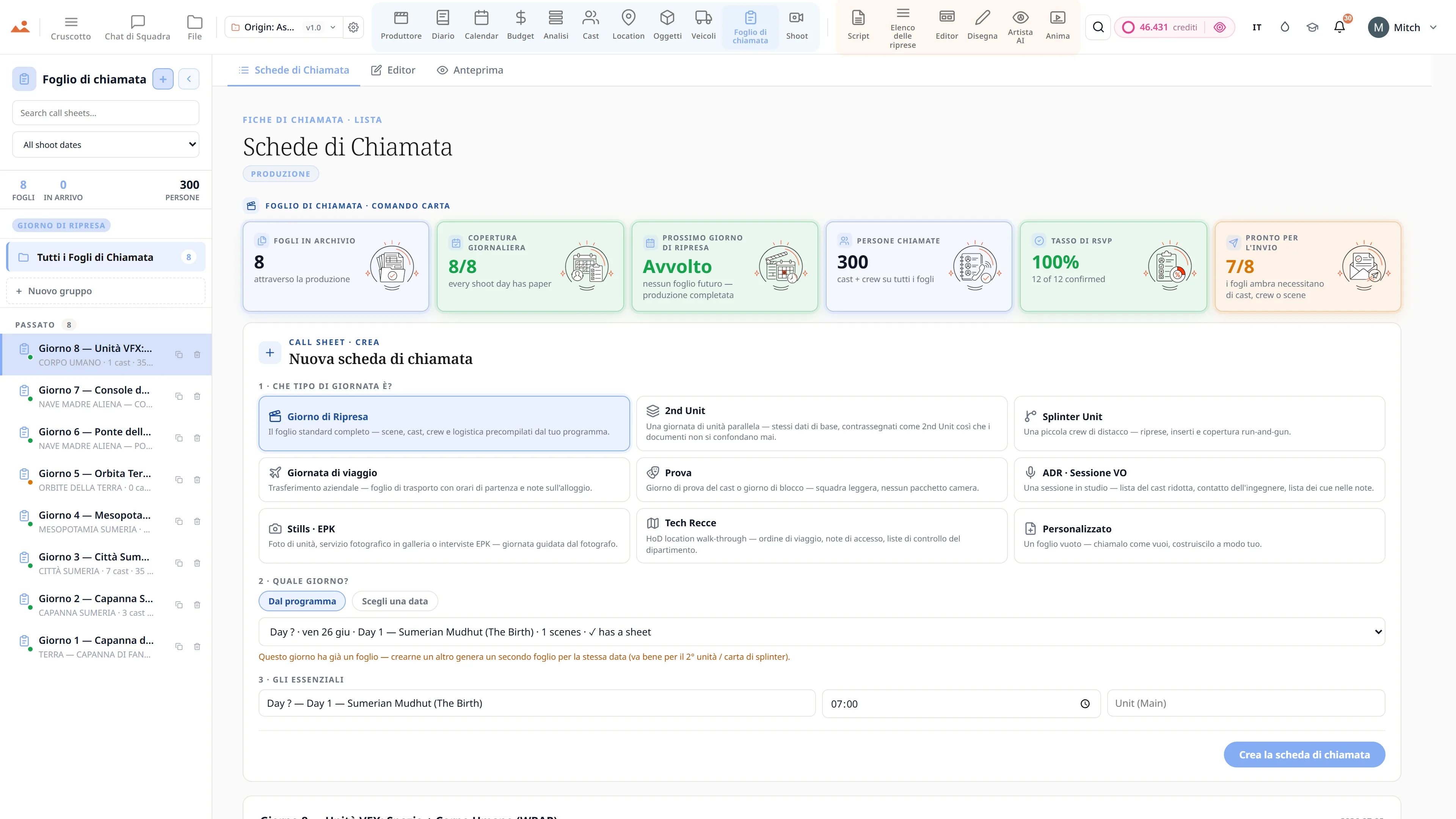Select the Splinter Unit day type
Viewport: 1456px width, 819px height.
click(1199, 424)
